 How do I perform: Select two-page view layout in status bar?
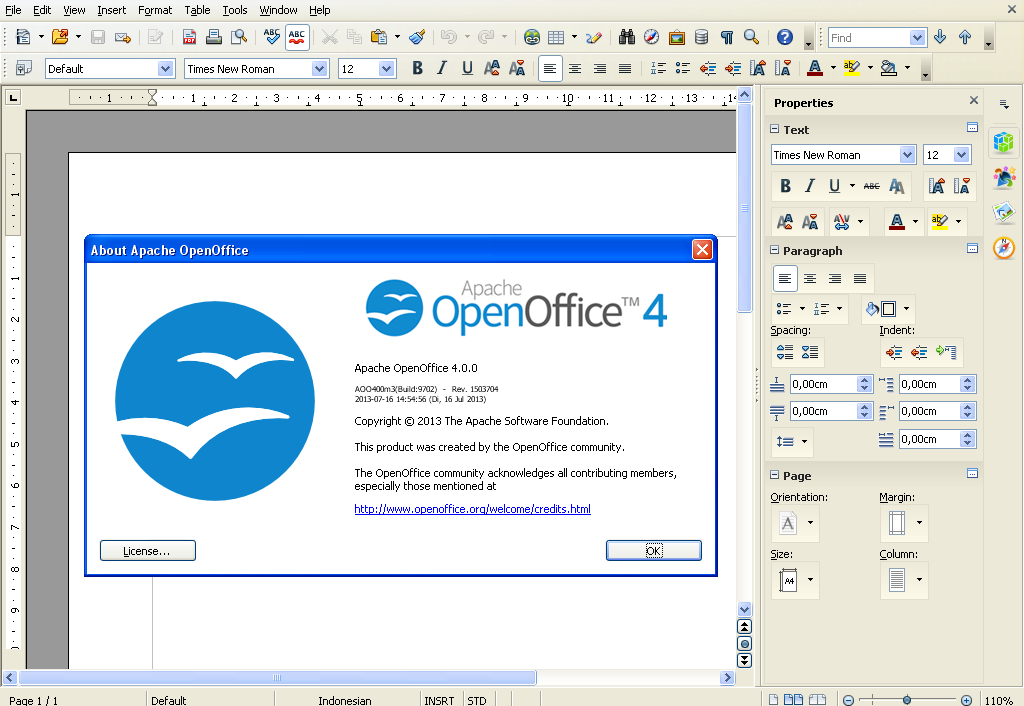click(x=793, y=699)
